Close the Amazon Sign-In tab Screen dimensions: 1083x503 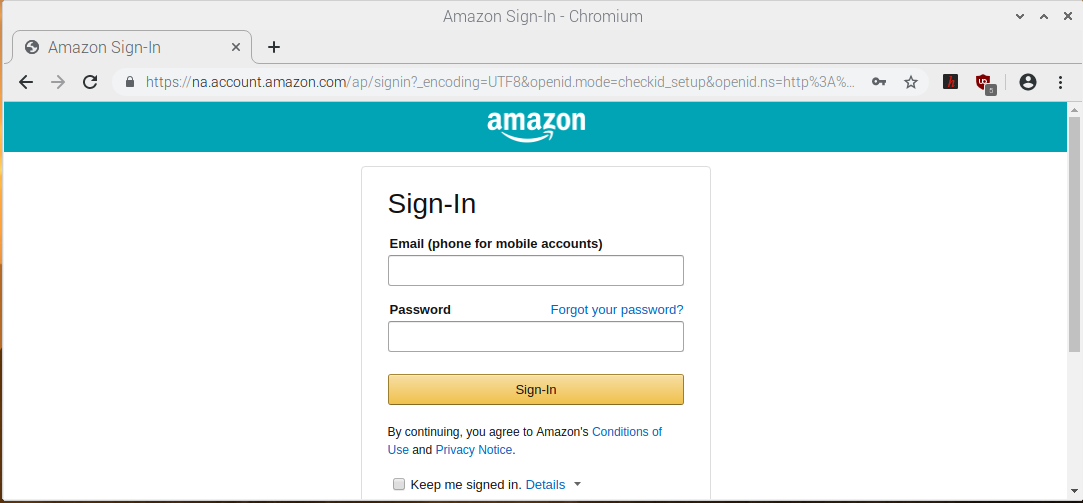[236, 47]
